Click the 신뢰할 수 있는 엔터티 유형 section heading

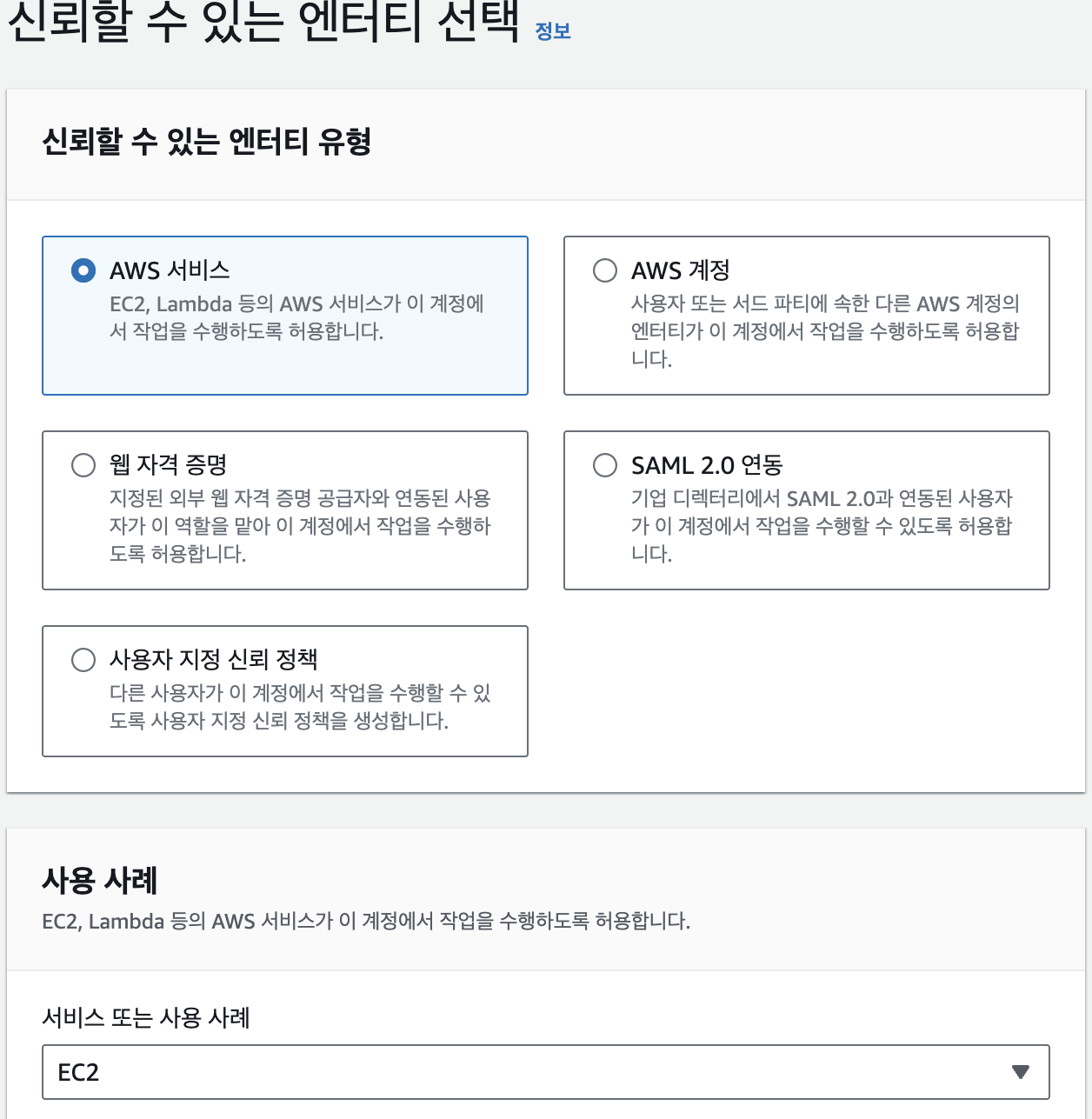tap(207, 142)
